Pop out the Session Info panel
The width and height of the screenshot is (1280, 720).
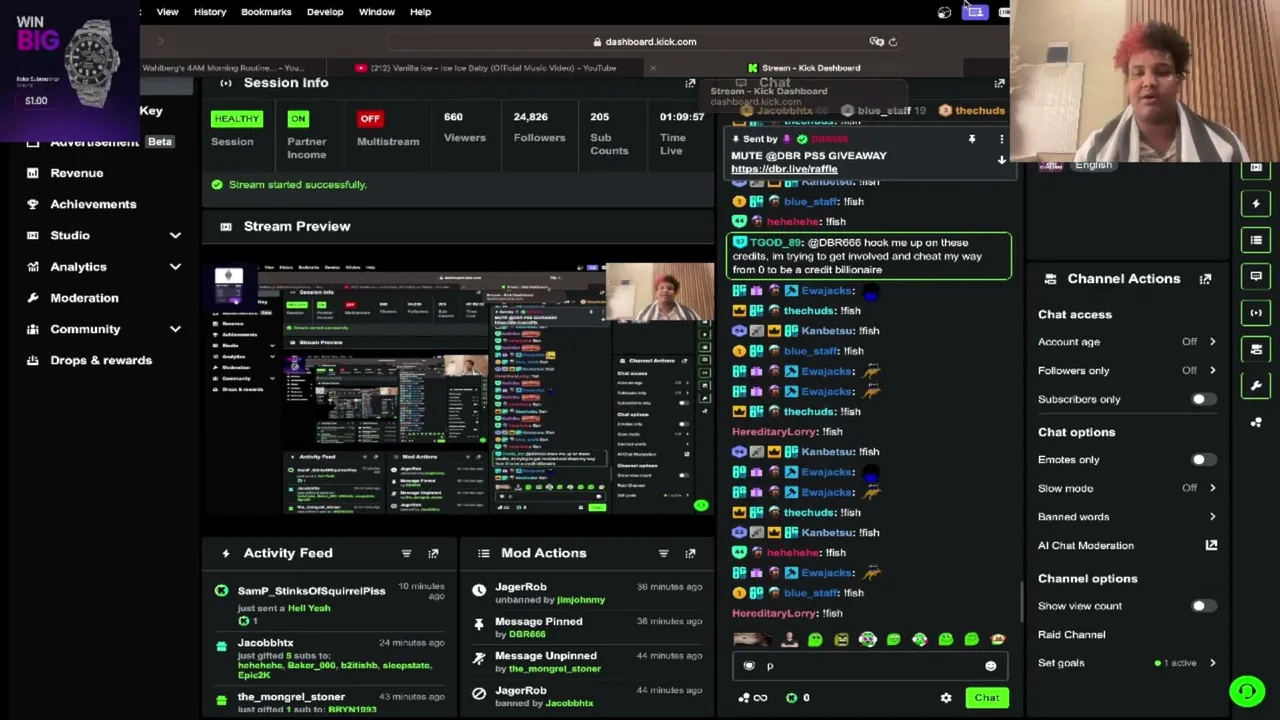click(x=690, y=83)
